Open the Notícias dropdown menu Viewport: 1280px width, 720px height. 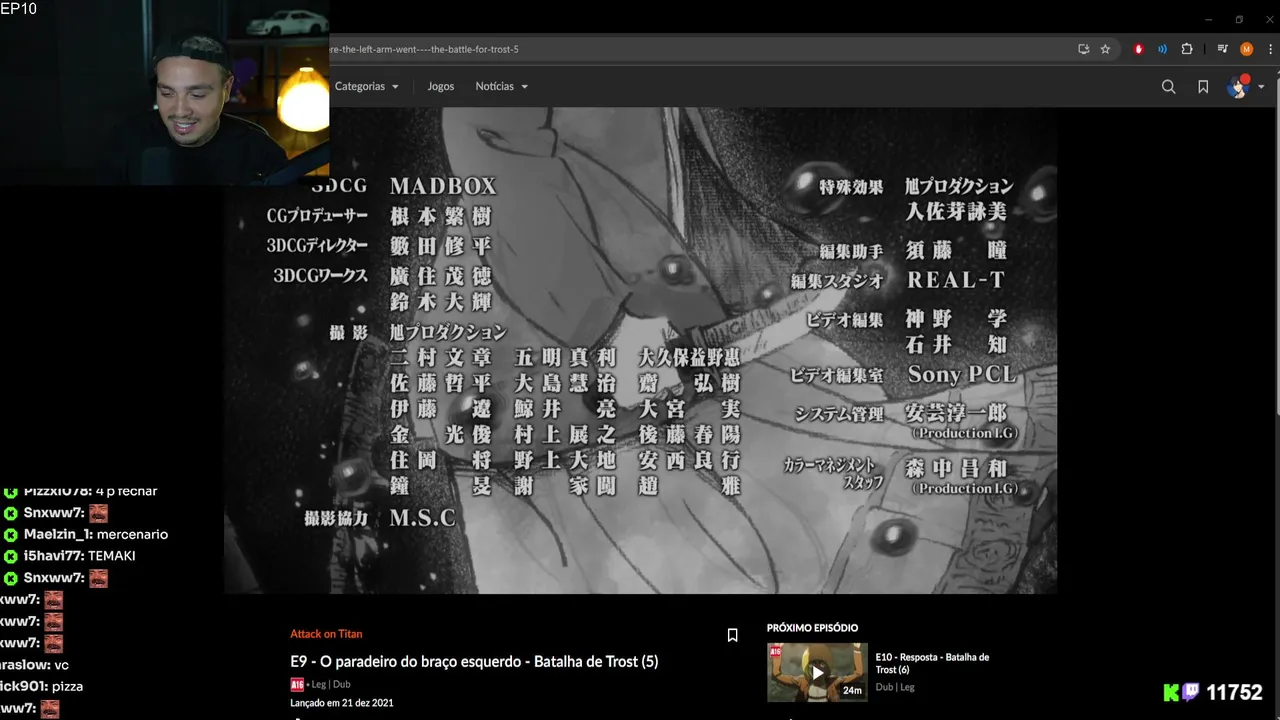501,86
